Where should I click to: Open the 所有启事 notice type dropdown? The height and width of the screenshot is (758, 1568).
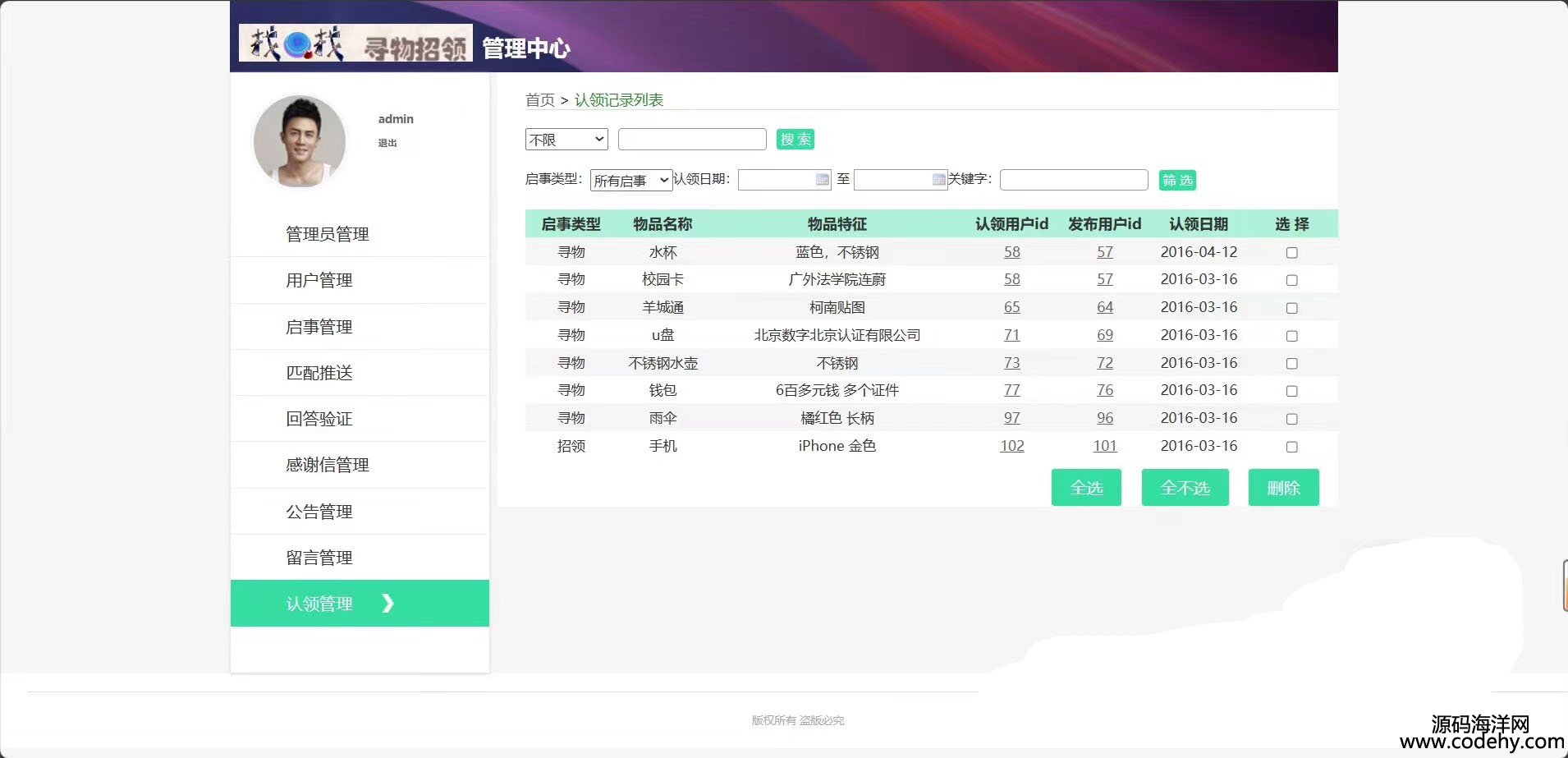tap(630, 181)
